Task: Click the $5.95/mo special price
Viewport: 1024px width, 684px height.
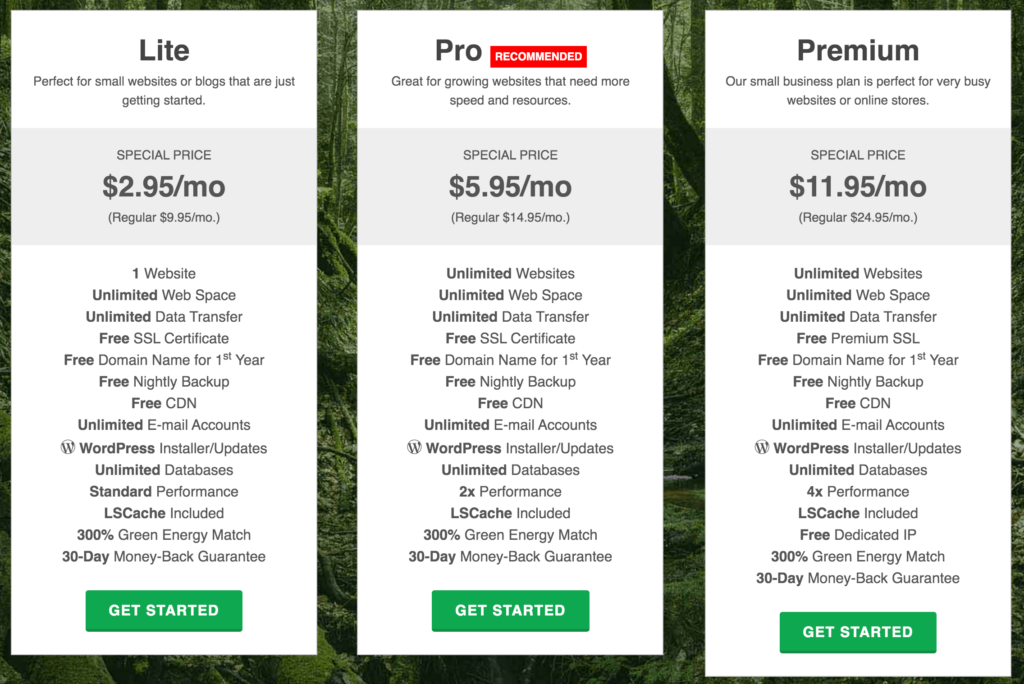Action: pos(510,186)
